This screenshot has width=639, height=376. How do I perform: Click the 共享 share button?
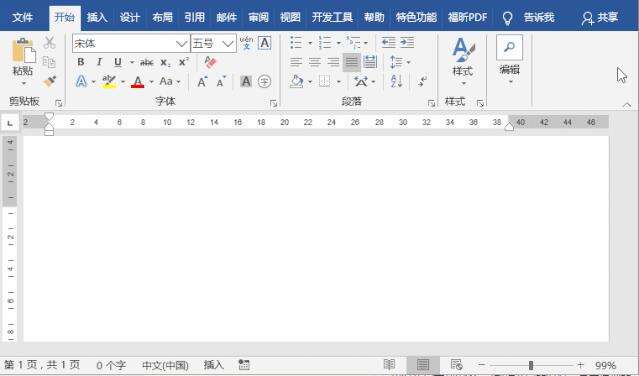600,18
